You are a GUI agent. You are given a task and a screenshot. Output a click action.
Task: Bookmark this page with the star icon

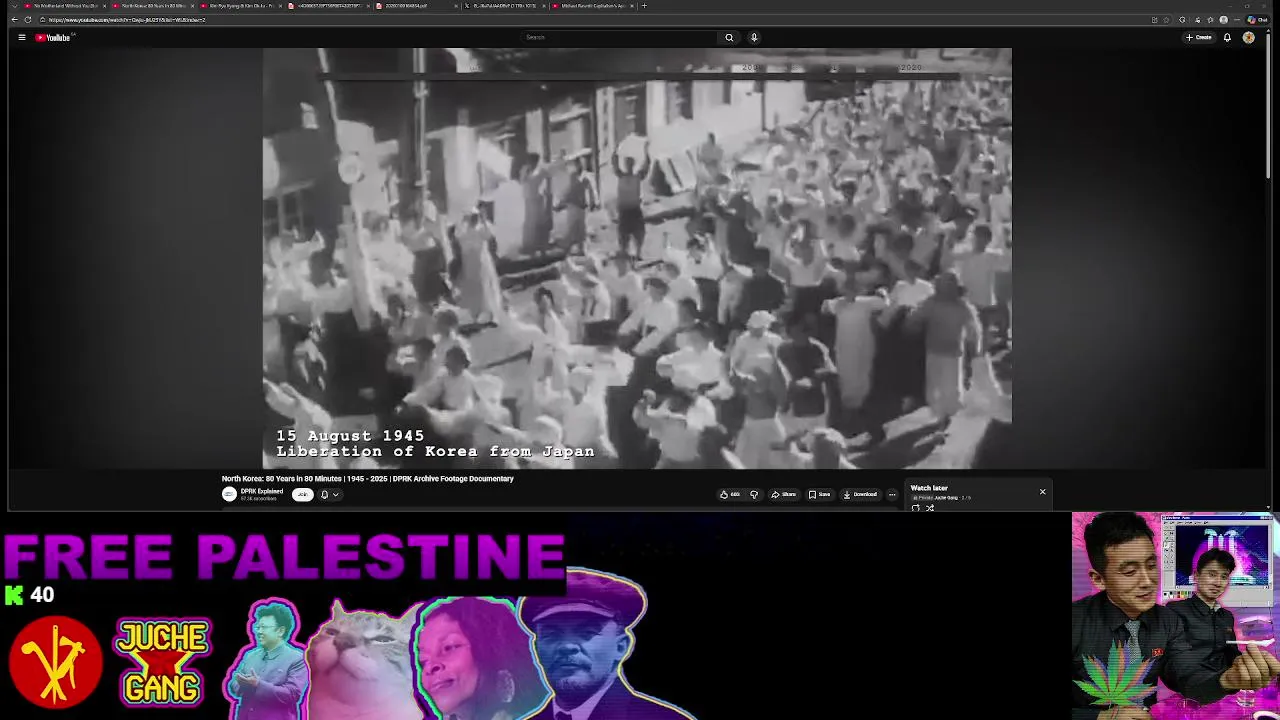[x=1166, y=20]
